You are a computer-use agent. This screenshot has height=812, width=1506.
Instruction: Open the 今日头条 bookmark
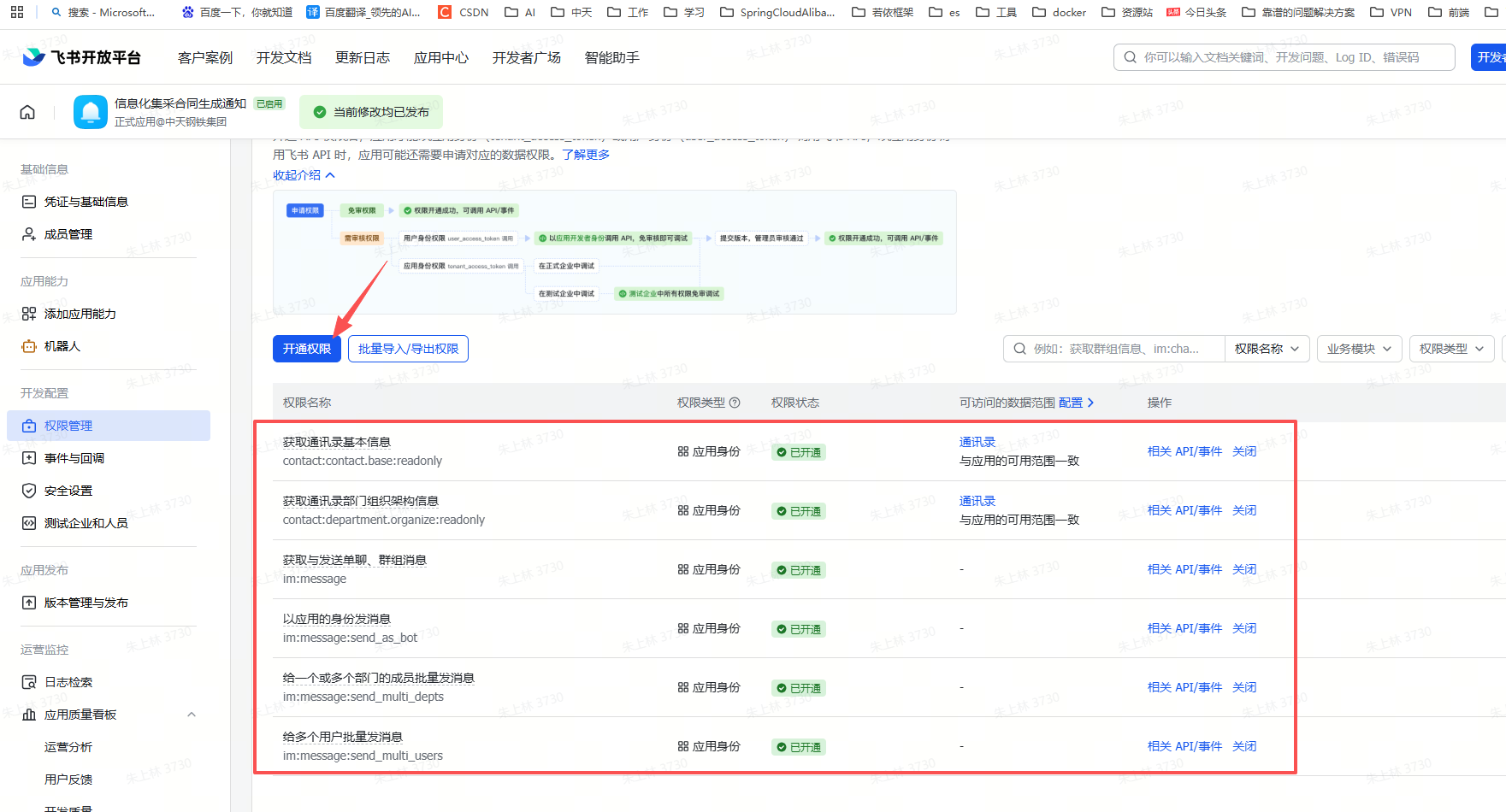(1196, 12)
